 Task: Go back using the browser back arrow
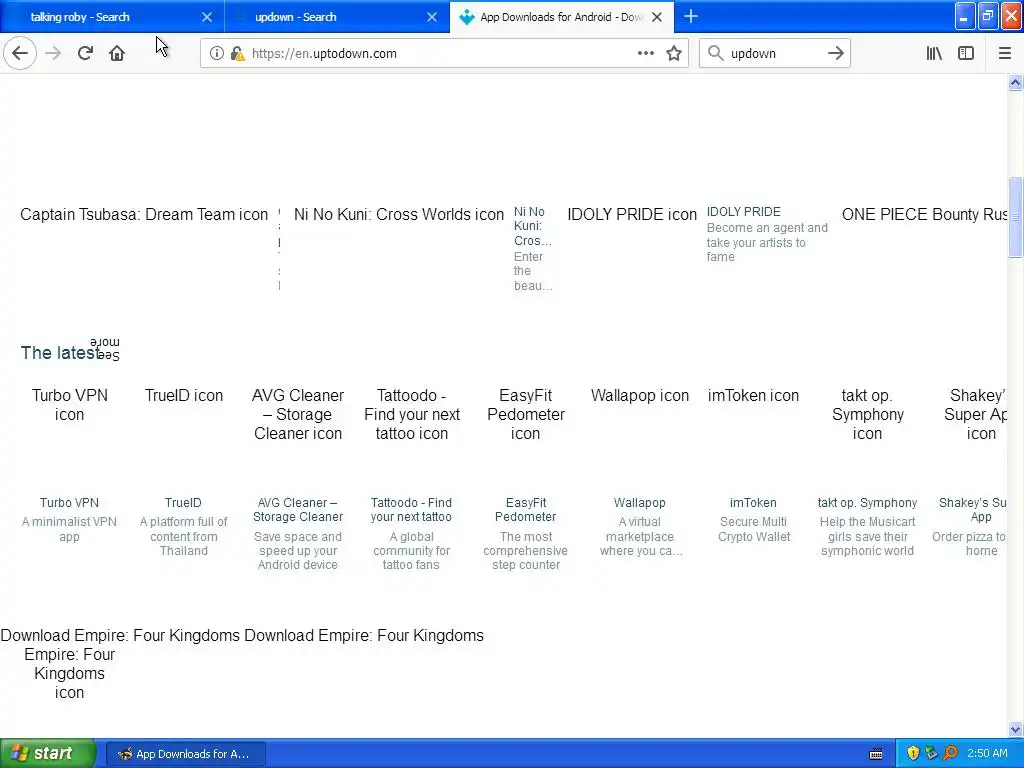tap(20, 53)
